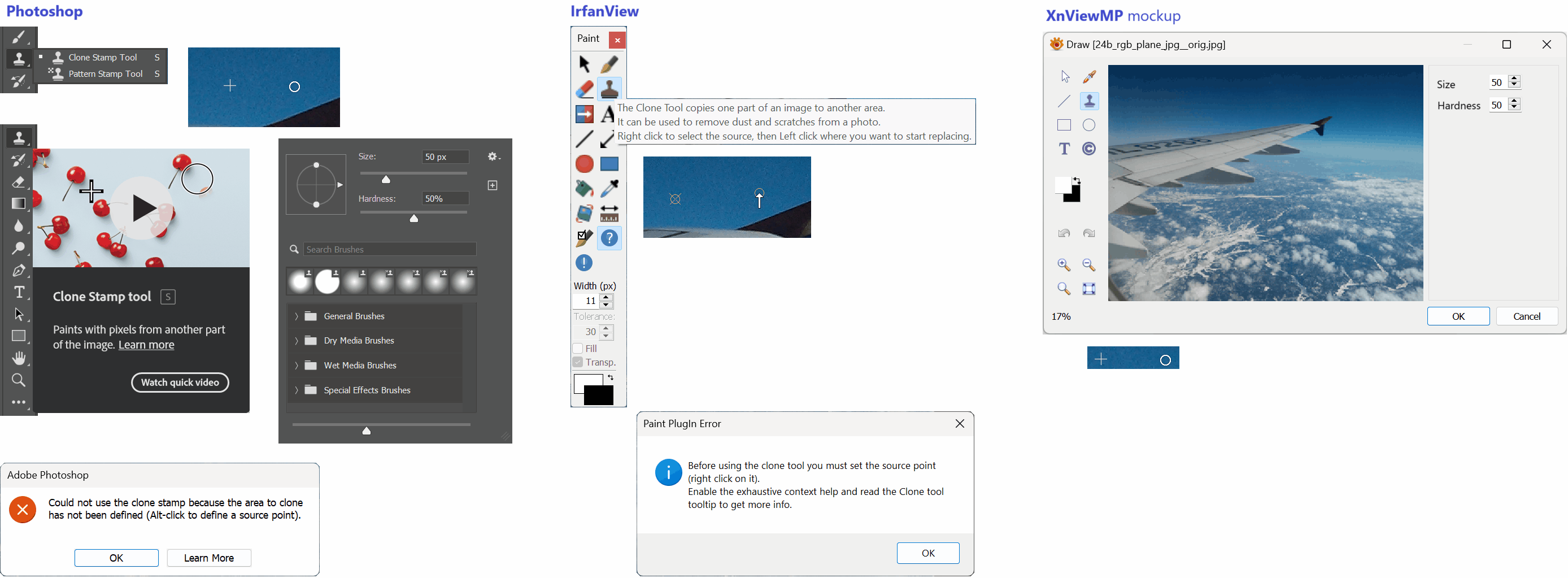1568x578 pixels.
Task: Click OK in the Paint PlugIn Error dialog
Action: point(927,554)
